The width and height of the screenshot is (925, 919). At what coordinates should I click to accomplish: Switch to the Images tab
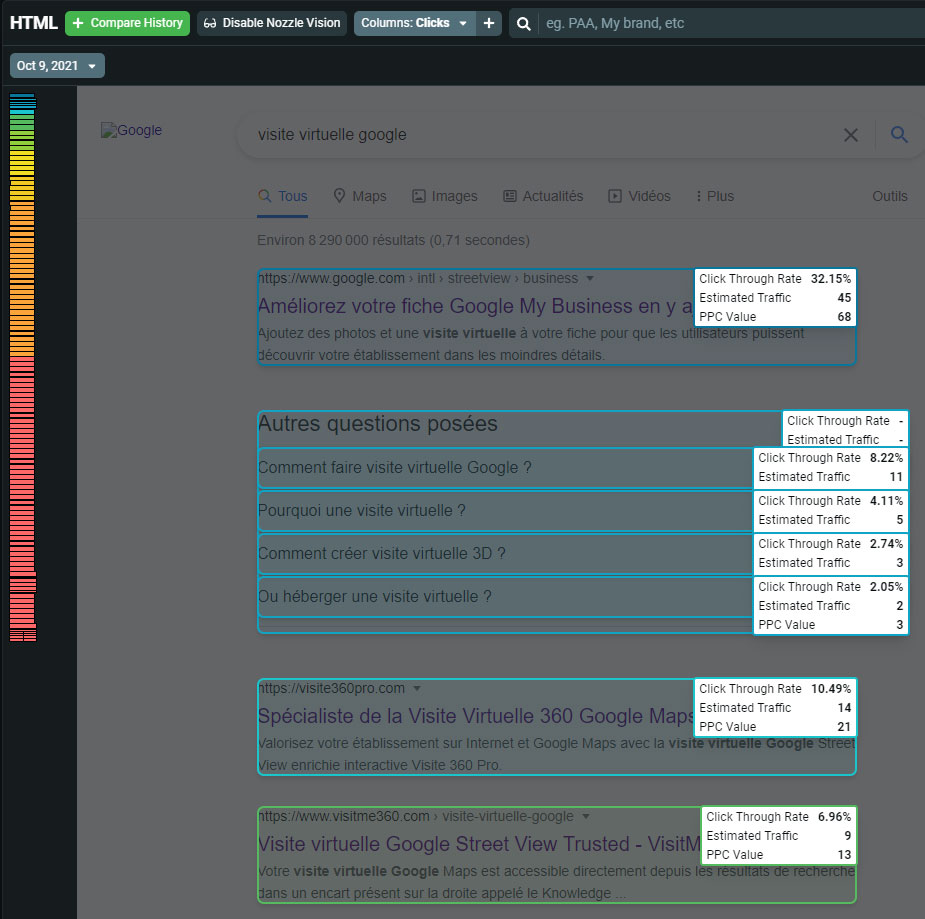click(444, 196)
